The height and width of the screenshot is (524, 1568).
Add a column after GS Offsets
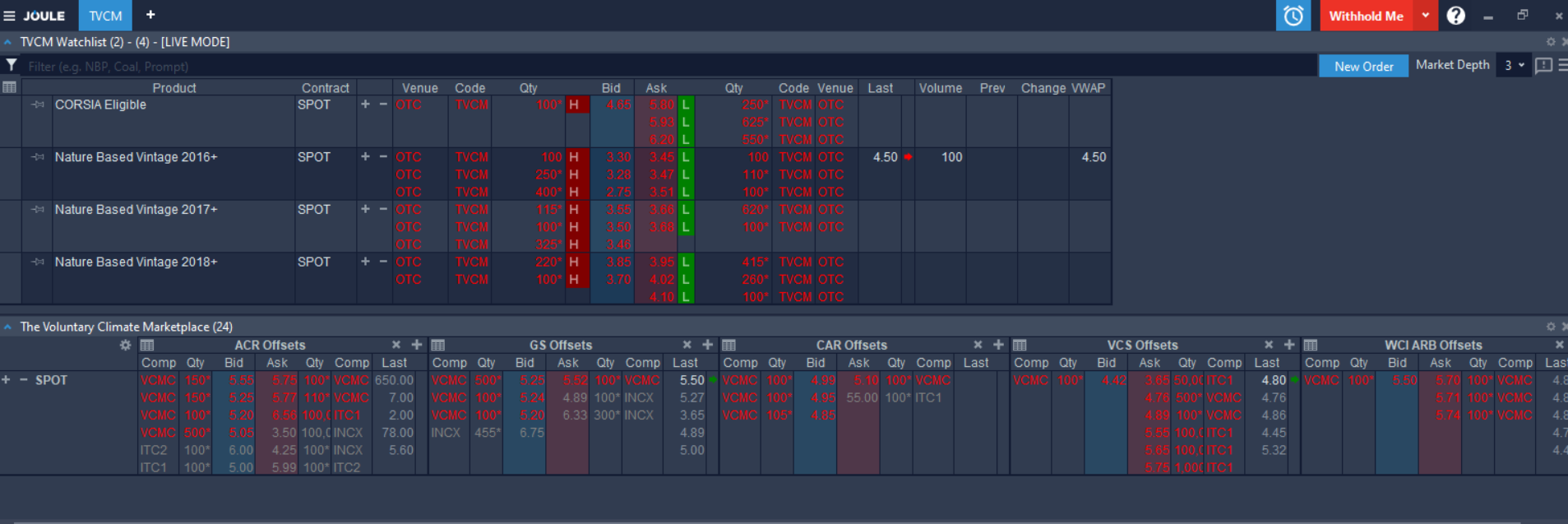point(707,345)
